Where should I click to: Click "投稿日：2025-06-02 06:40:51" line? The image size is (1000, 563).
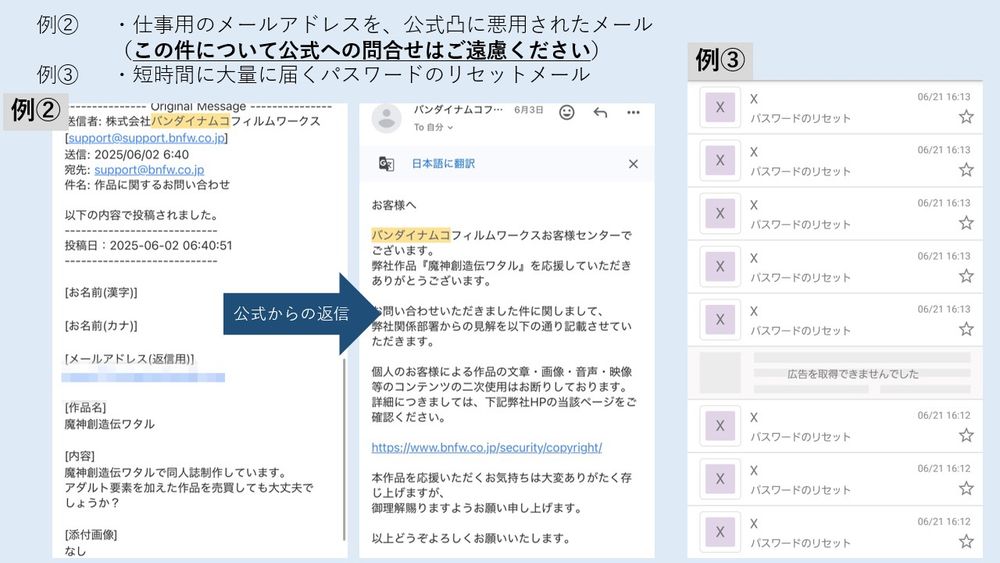point(149,245)
